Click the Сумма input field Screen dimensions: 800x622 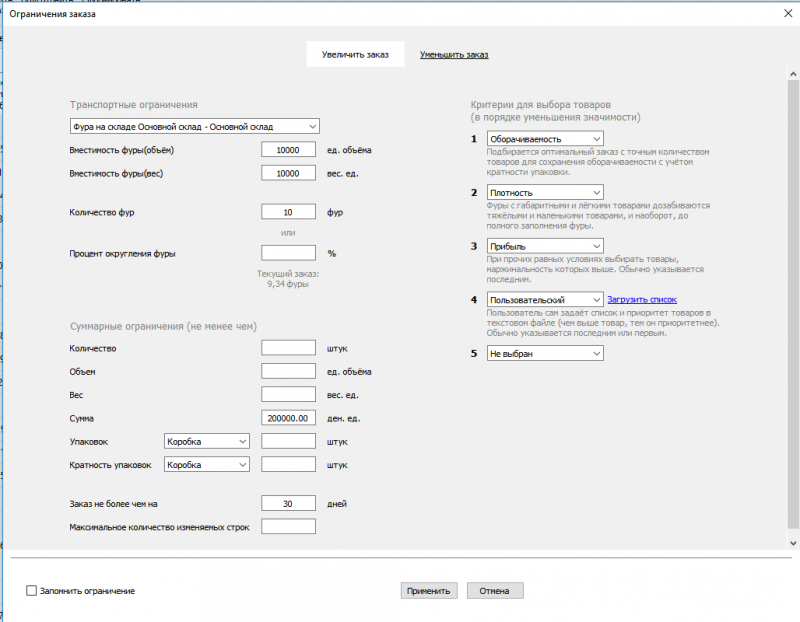288,417
